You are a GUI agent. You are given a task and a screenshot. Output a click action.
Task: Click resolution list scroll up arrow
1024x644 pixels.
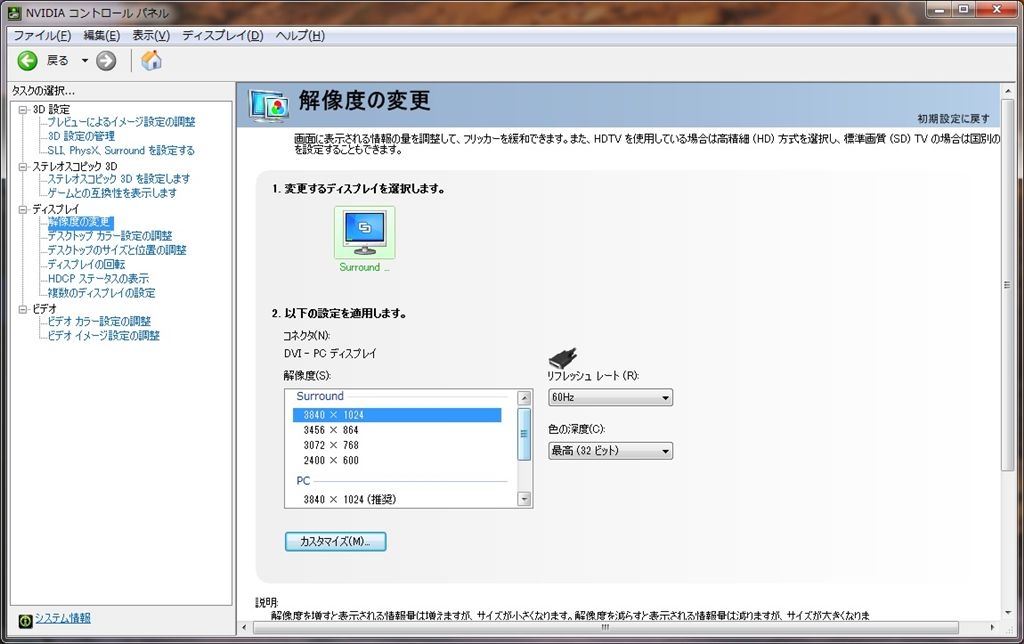524,398
